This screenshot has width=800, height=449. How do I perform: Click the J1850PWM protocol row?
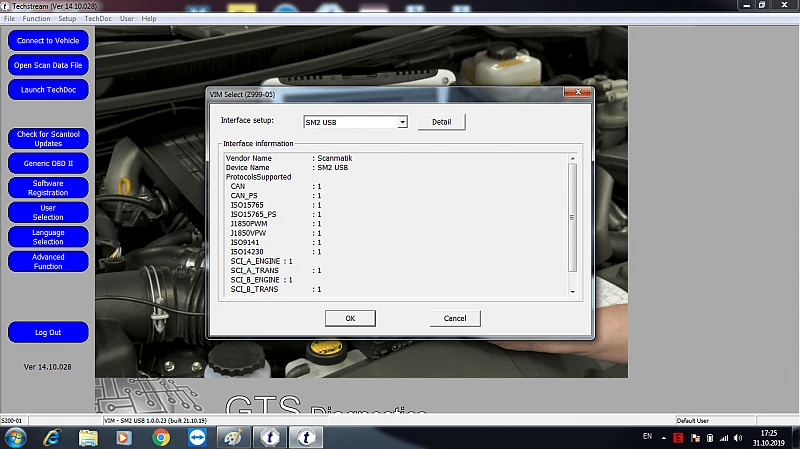coord(276,223)
